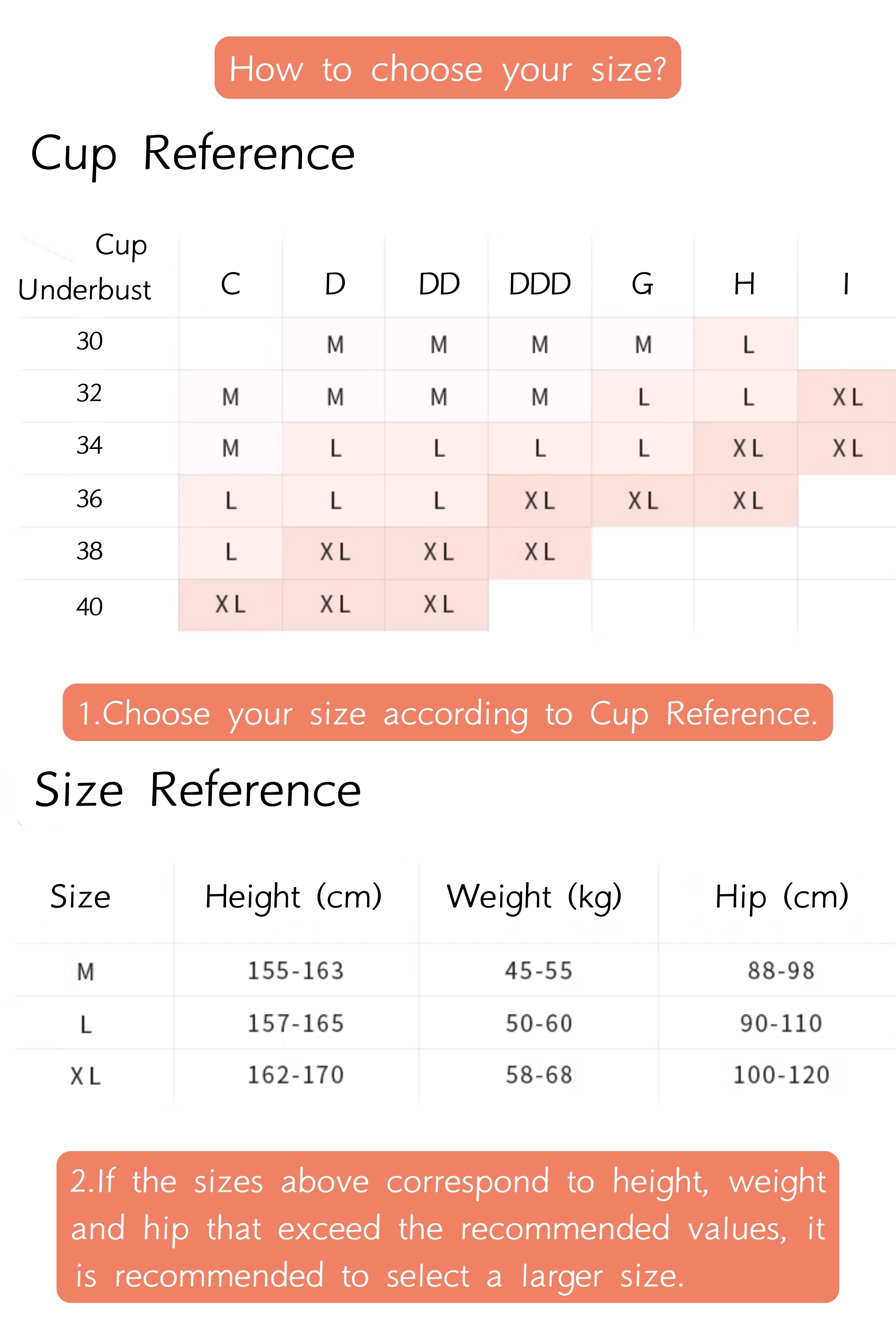Image resolution: width=896 pixels, height=1344 pixels.
Task: Select the DD cup column header
Action: 439,284
